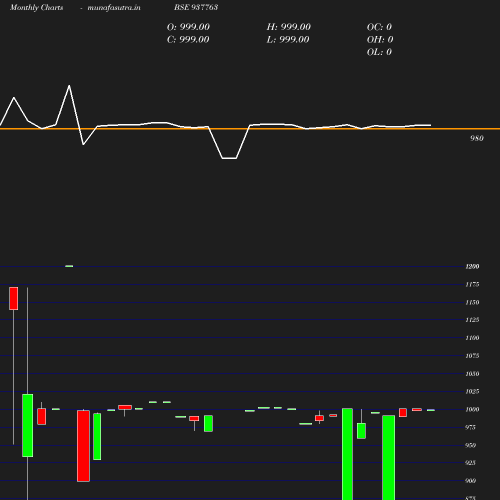
Task: Click the 1075 price axis label
Action: coord(472,356)
